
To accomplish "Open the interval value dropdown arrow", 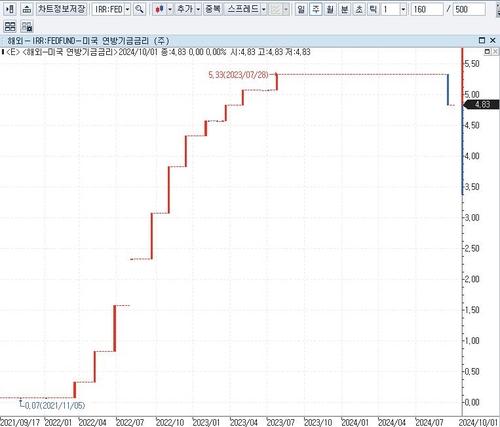I will point(403,9).
